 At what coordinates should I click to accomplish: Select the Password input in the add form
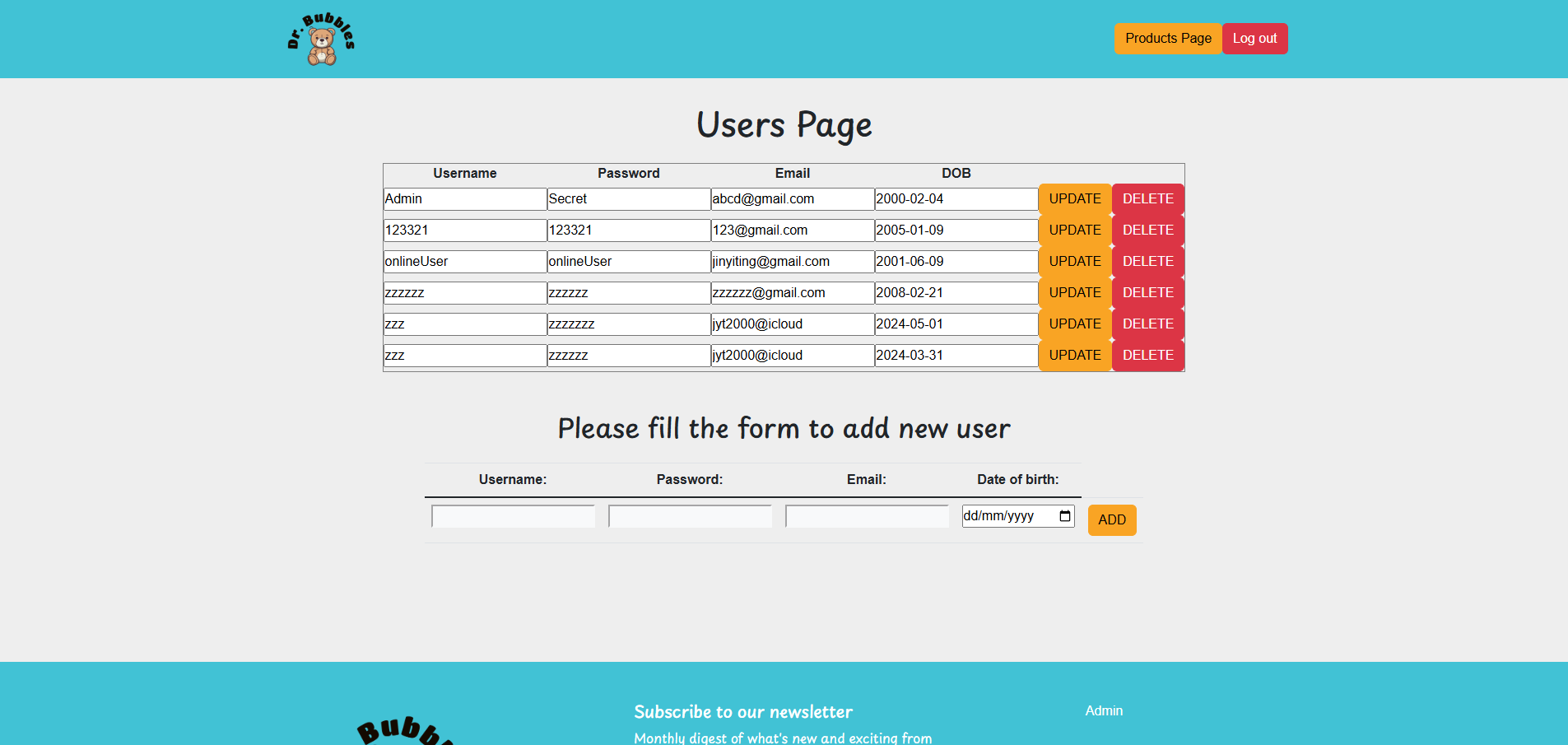pyautogui.click(x=690, y=516)
